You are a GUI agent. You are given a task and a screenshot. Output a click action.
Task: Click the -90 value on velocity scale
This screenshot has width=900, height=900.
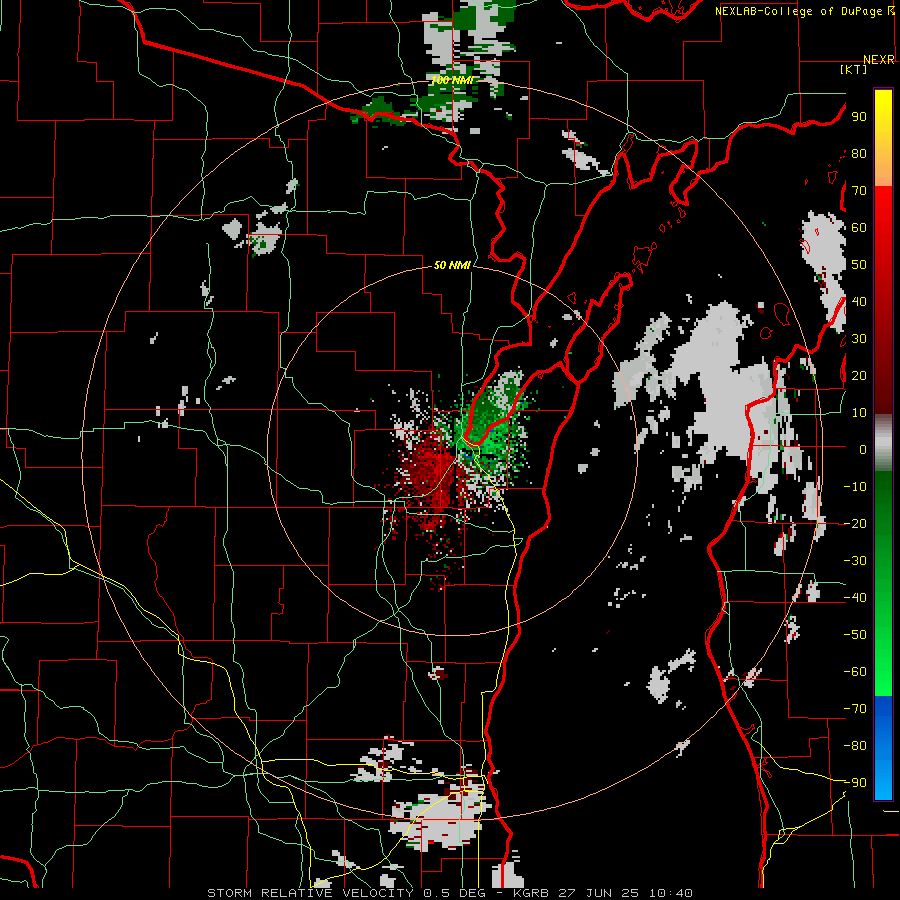tap(855, 782)
